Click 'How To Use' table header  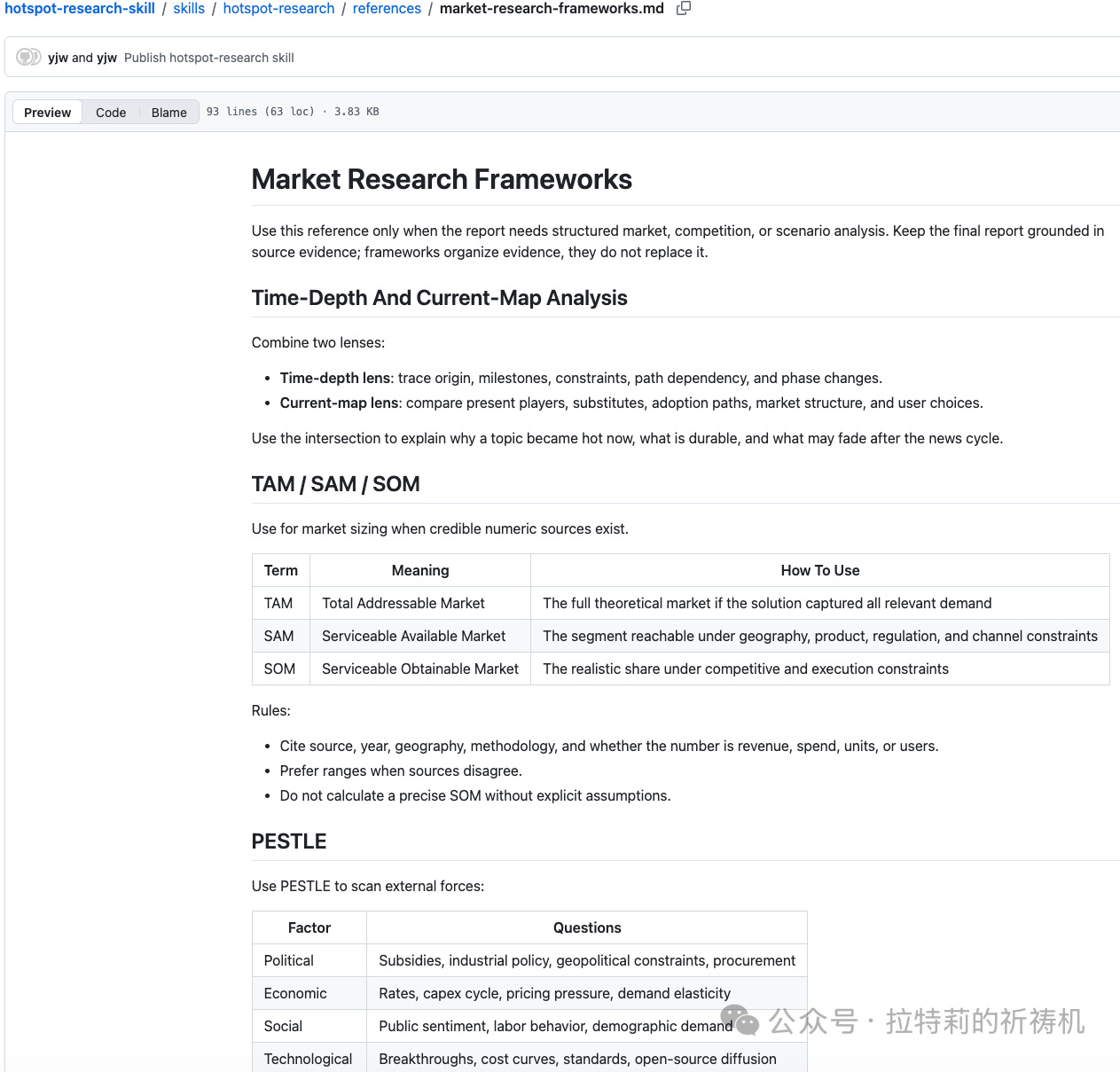point(820,571)
